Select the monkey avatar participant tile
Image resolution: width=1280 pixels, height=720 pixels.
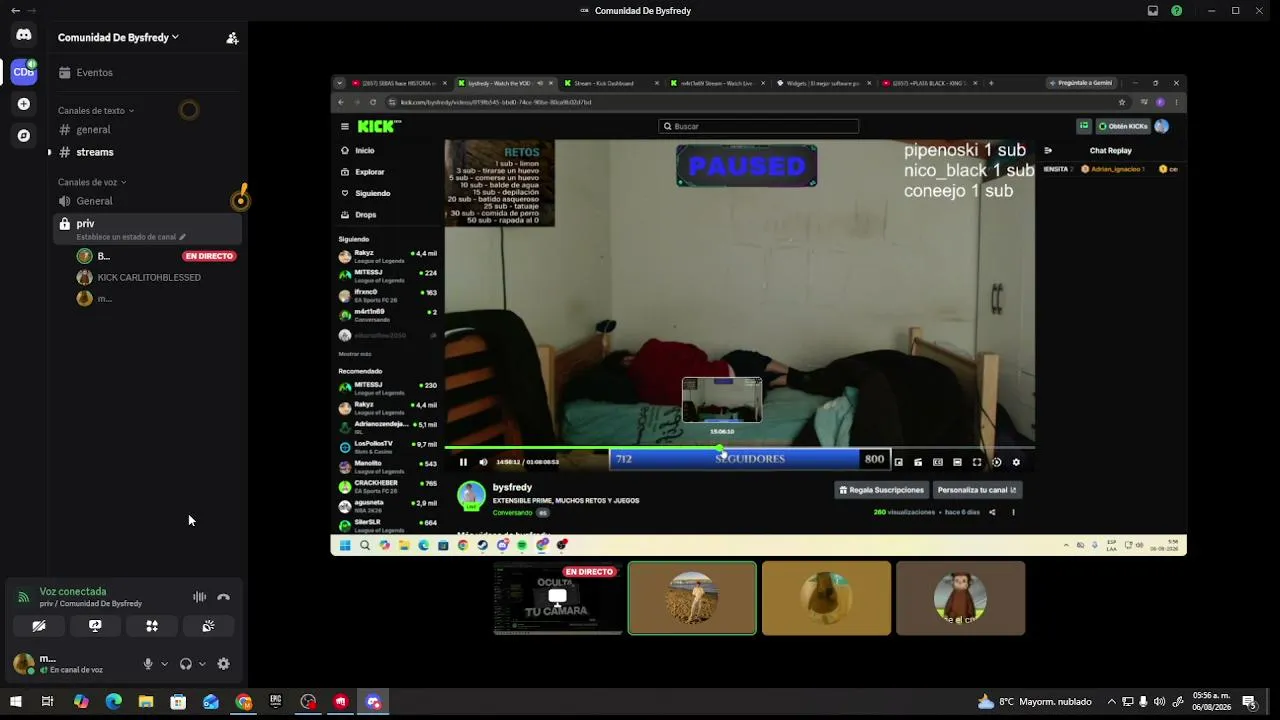pos(960,598)
